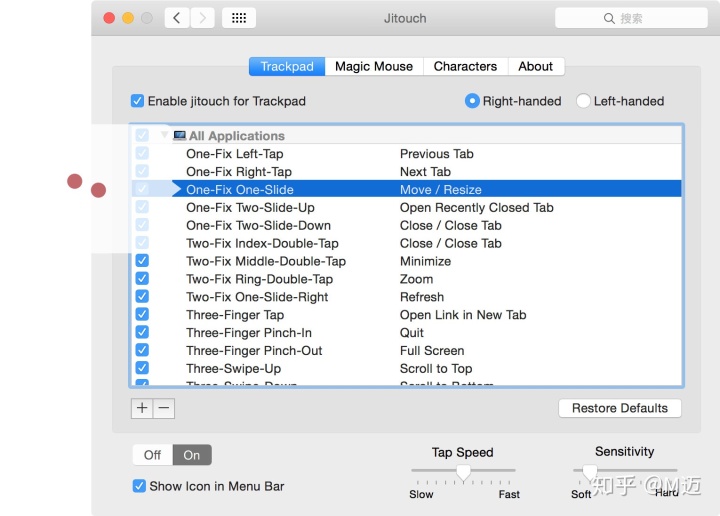Select One-Fix Right-Tap gesture row

tap(406, 172)
